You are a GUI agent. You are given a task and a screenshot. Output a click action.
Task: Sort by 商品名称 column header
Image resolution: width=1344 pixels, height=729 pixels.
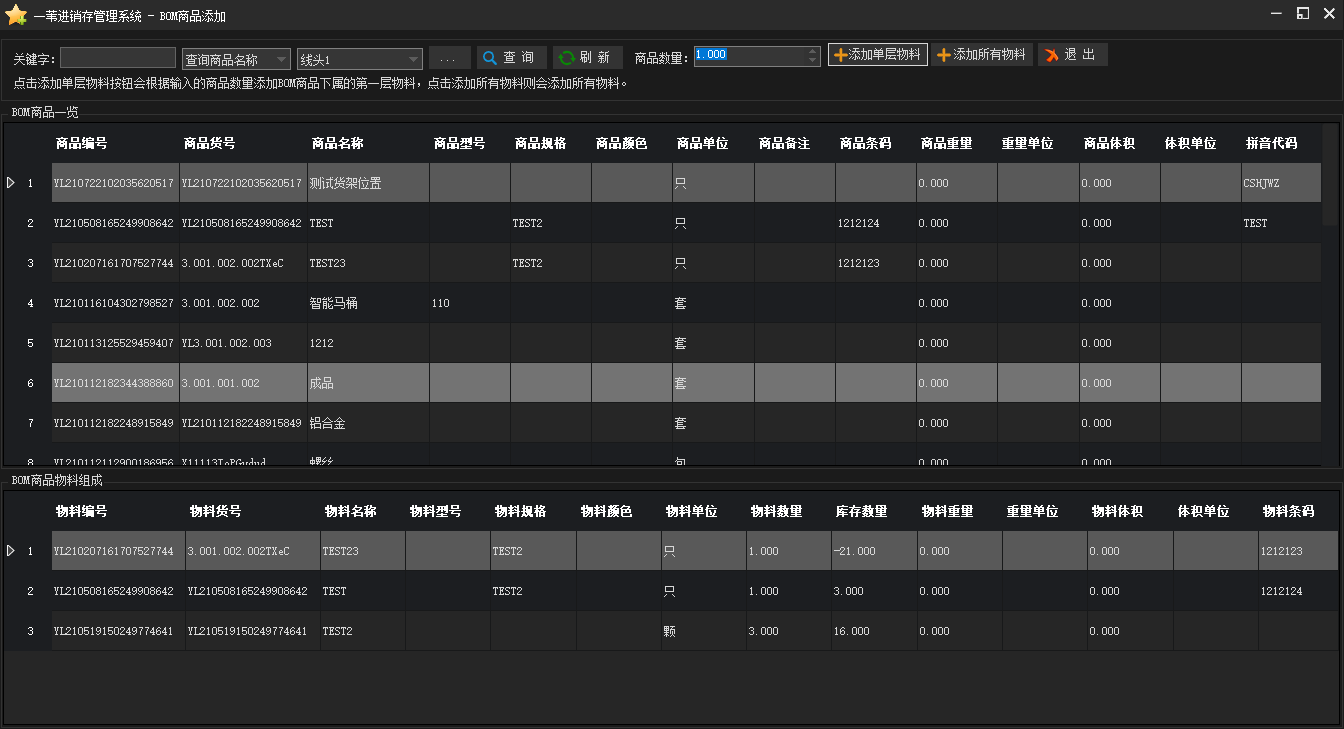pos(337,143)
